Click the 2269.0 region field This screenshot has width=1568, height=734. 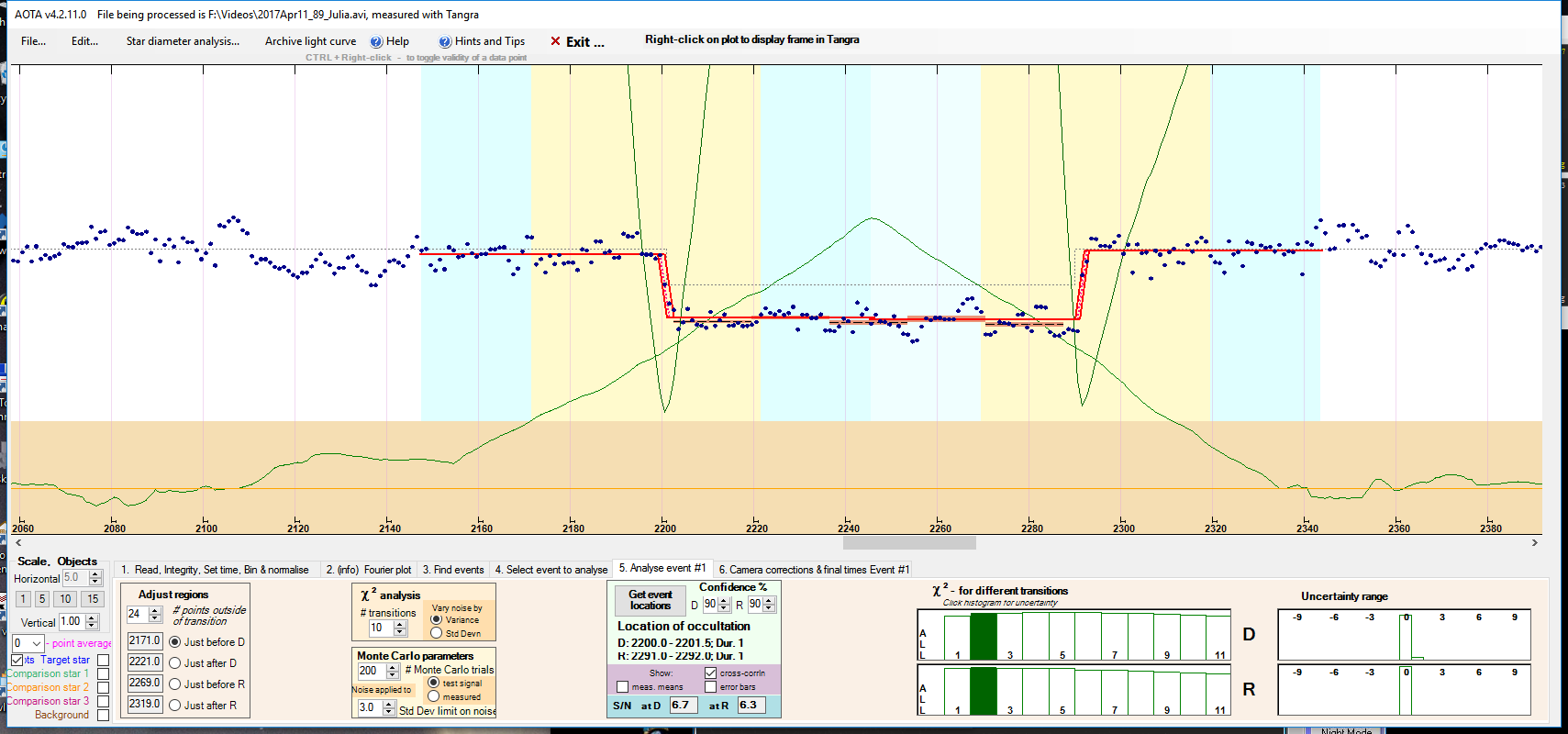coord(144,683)
